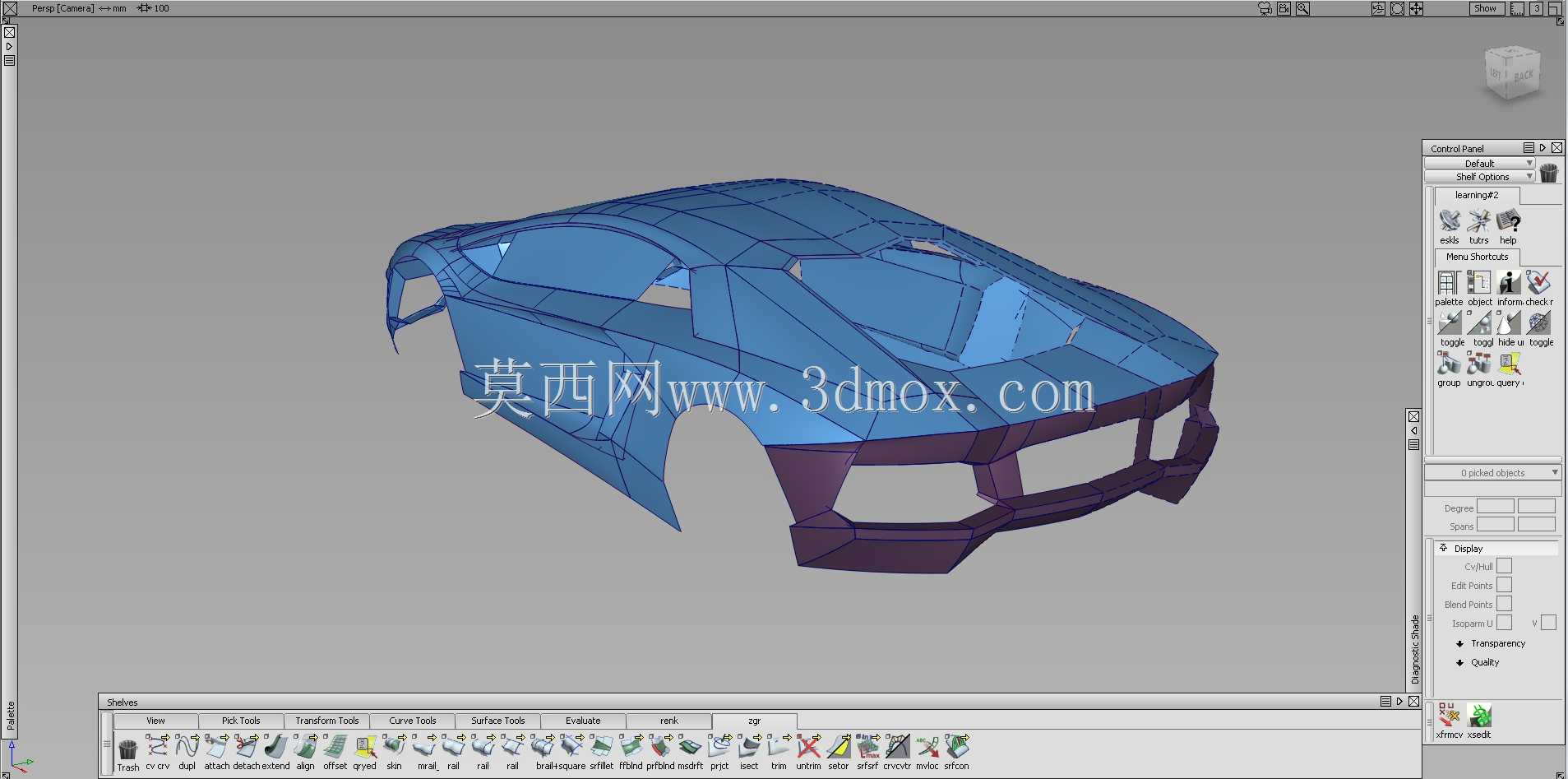1568x779 pixels.
Task: Enable the Isoparm U checkbox
Action: point(1505,623)
